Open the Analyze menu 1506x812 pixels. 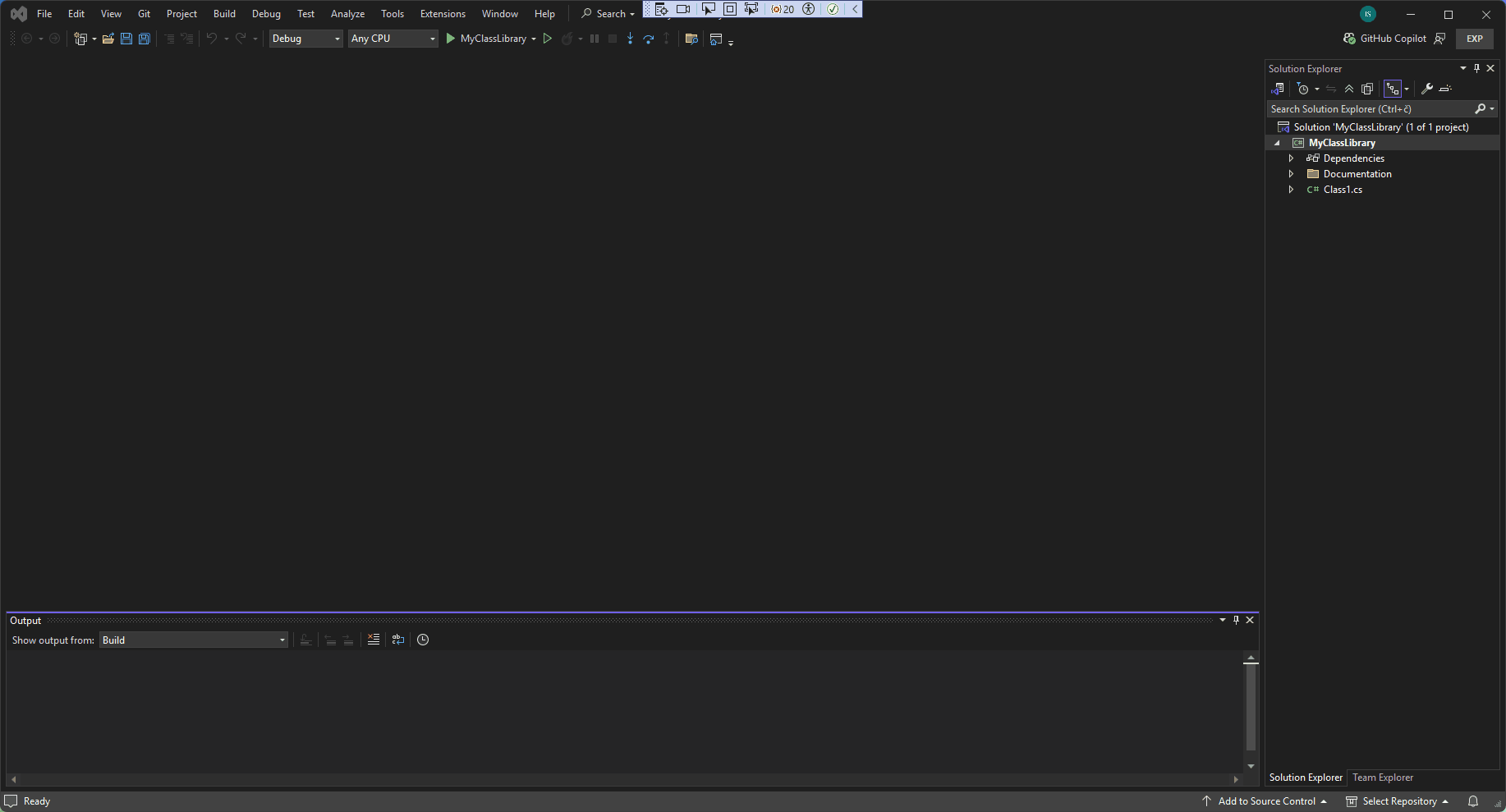coord(347,14)
